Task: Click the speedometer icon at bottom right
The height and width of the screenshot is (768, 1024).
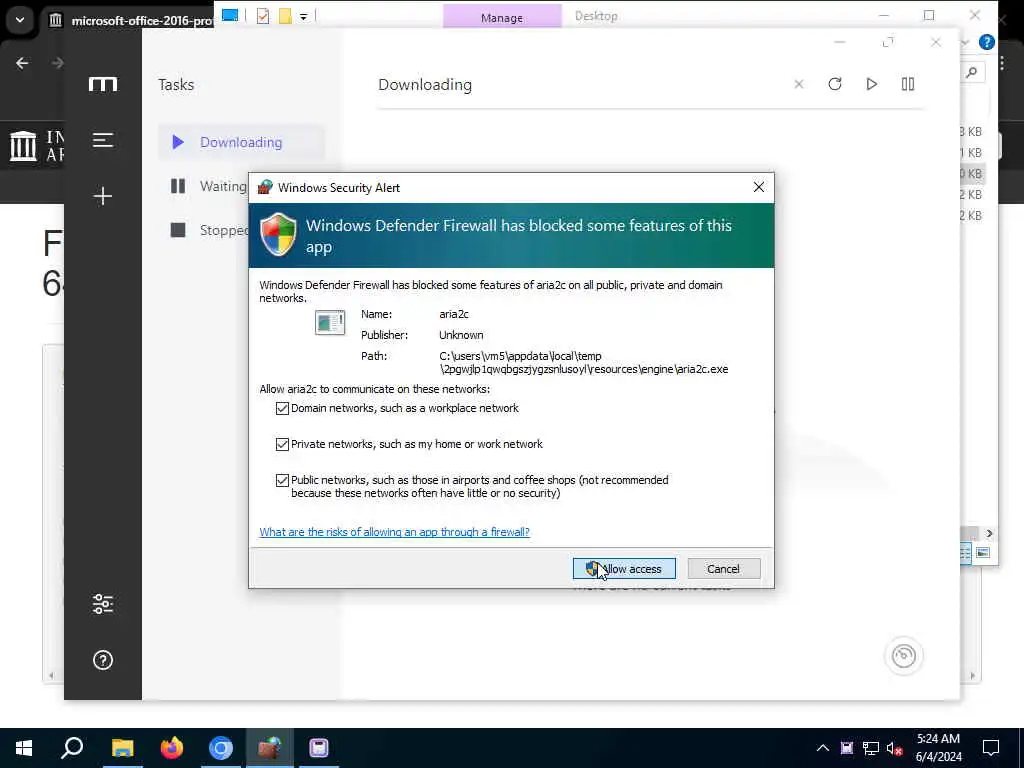Action: (x=904, y=656)
